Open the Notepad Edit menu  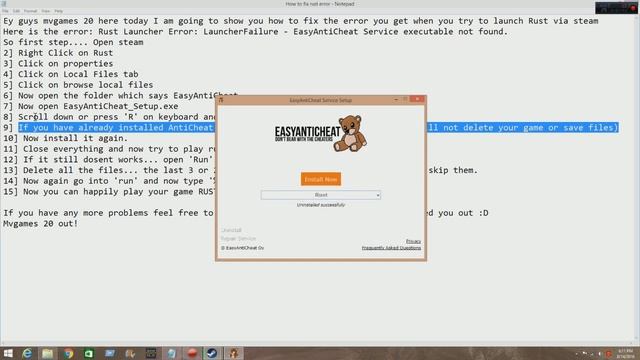16,11
